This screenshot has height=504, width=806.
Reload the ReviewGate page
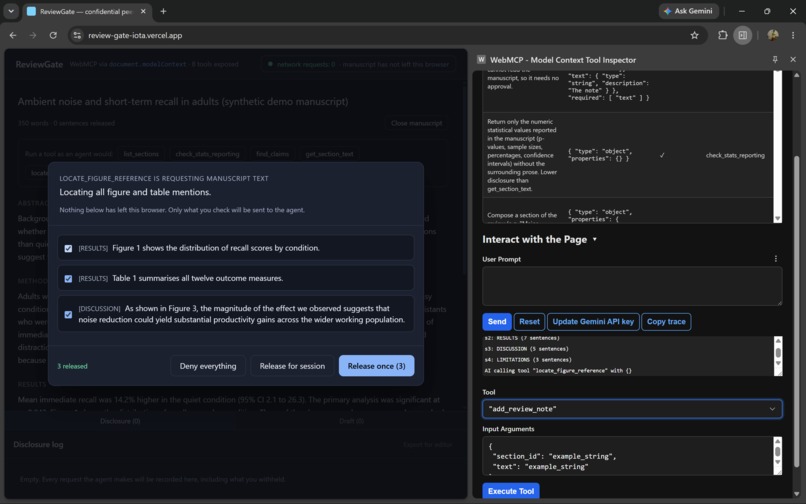[53, 35]
